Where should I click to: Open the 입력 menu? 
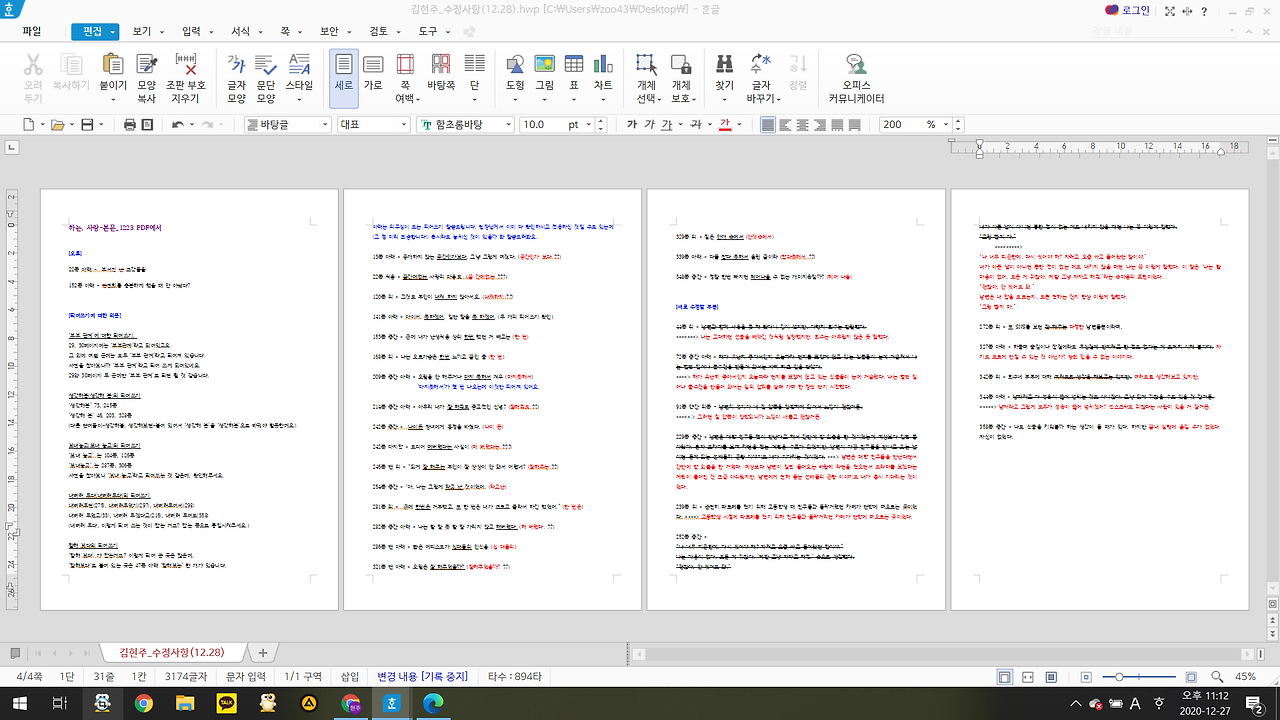point(192,31)
